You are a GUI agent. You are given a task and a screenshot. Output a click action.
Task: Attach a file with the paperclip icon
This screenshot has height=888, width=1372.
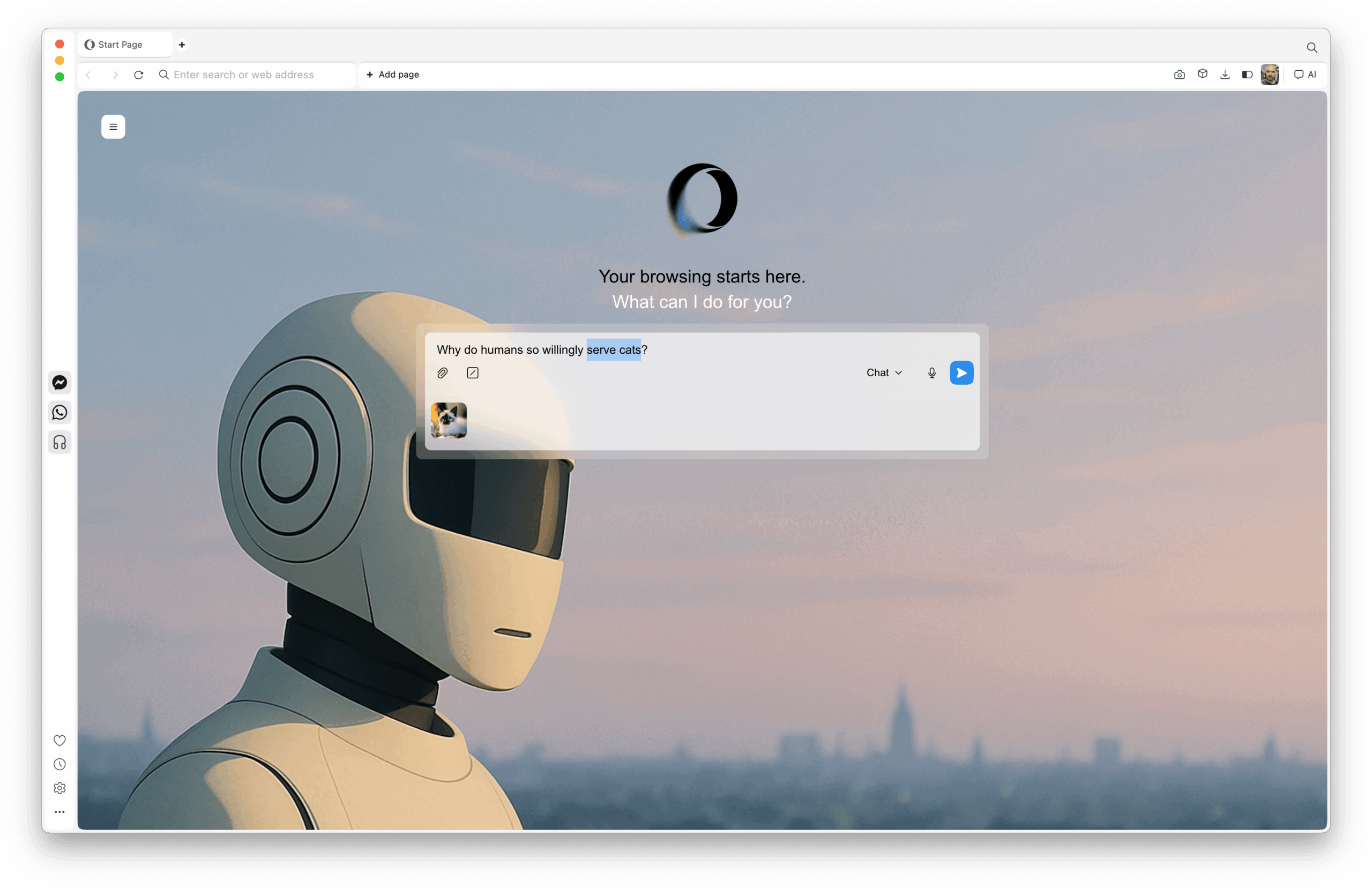click(442, 372)
